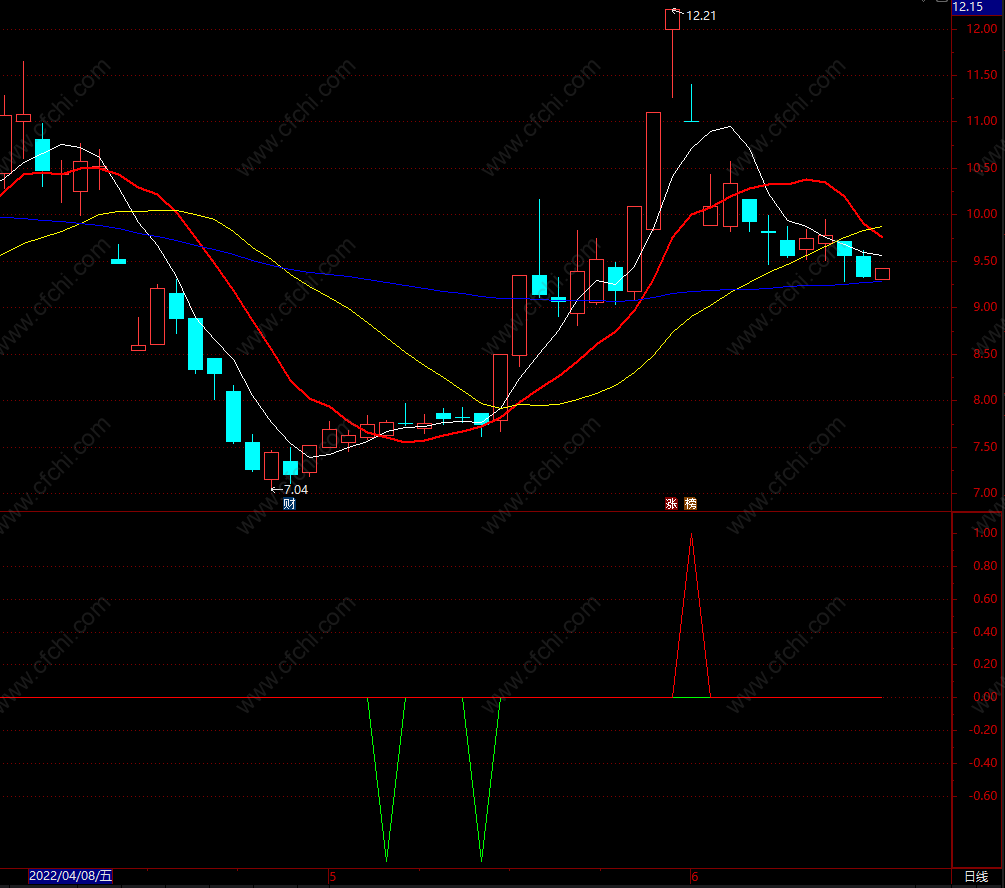Click the 12.21 high price annotation
Viewport: 1005px width, 888px height.
point(701,16)
